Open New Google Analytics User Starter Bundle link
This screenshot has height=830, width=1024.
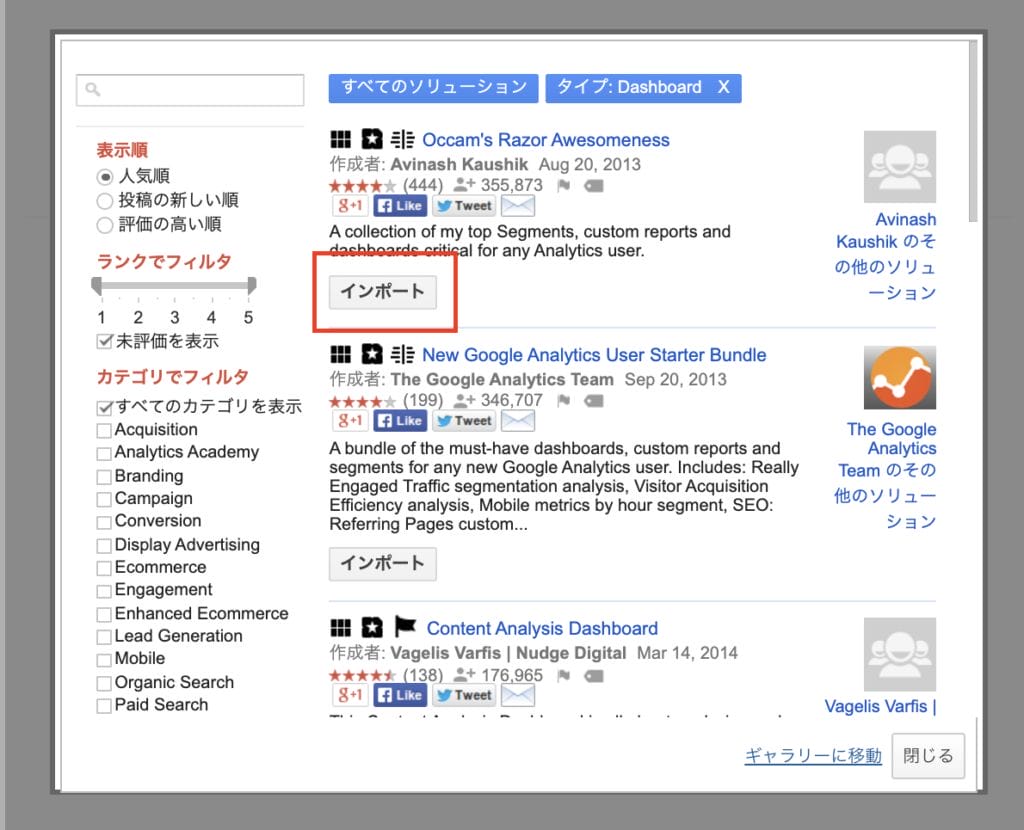(x=594, y=355)
